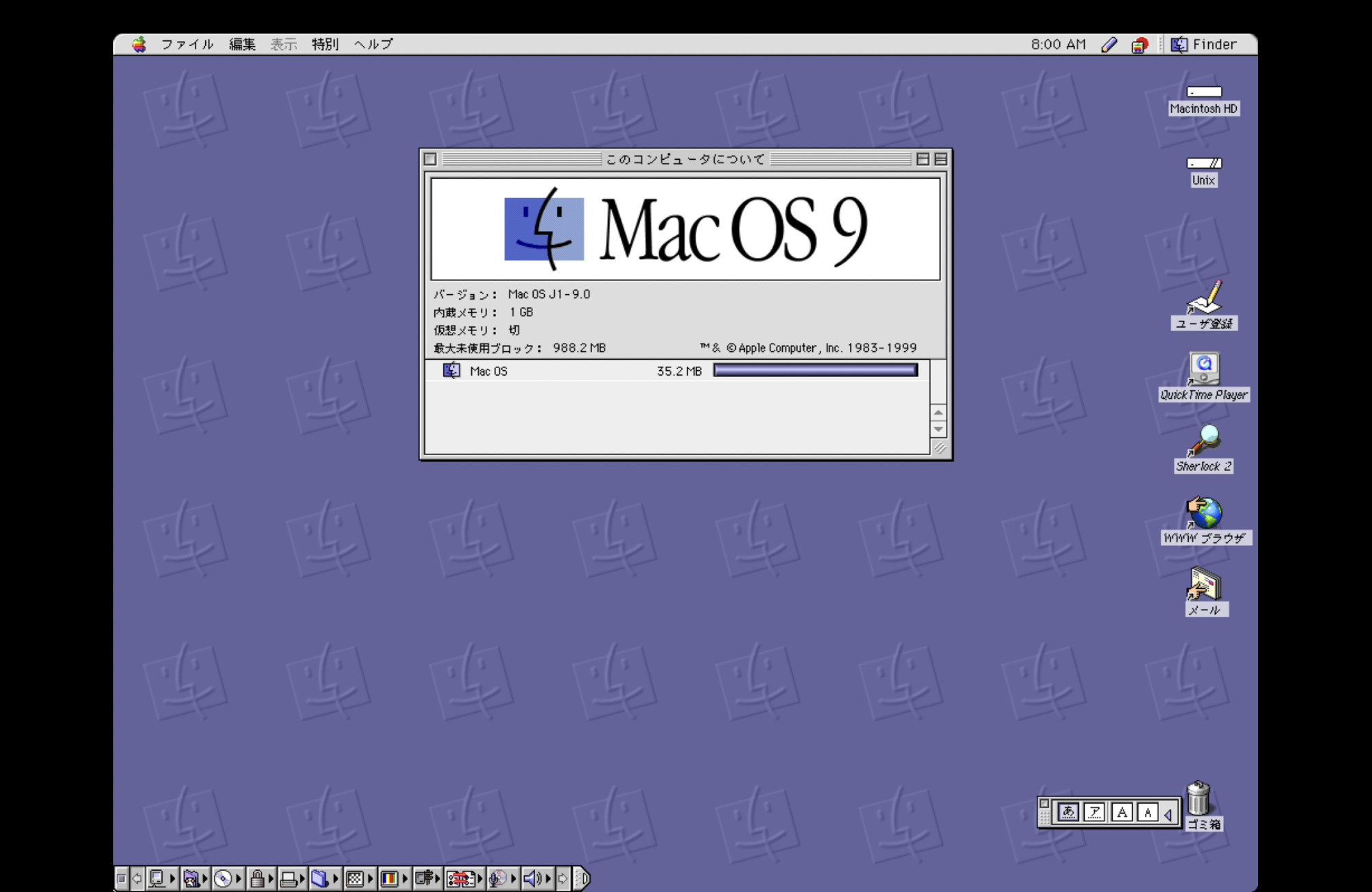
Task: Click the 988.2 MB largest unused block value
Action: click(579, 348)
